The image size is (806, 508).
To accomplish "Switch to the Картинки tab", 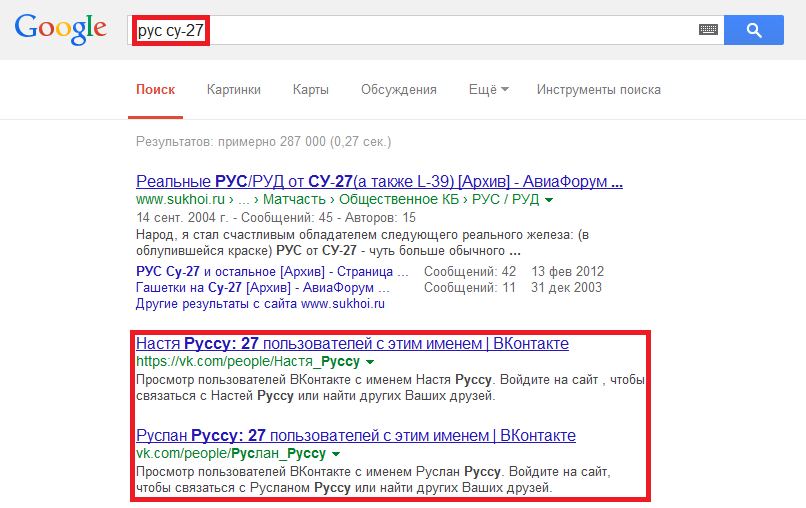I will (x=234, y=89).
